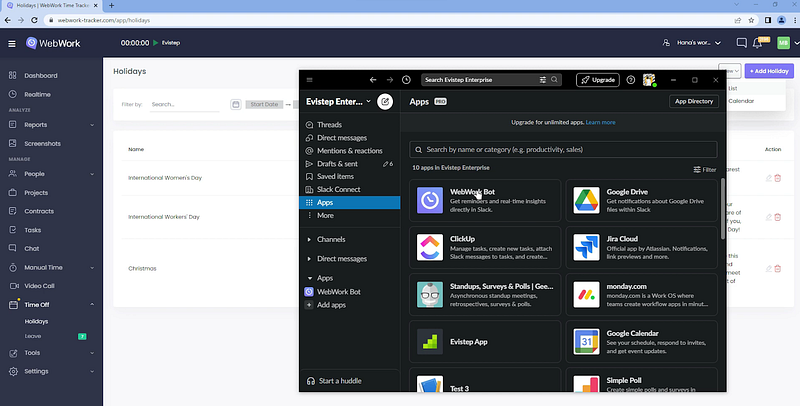Select Leave under Time Off
The width and height of the screenshot is (800, 406).
[x=33, y=336]
